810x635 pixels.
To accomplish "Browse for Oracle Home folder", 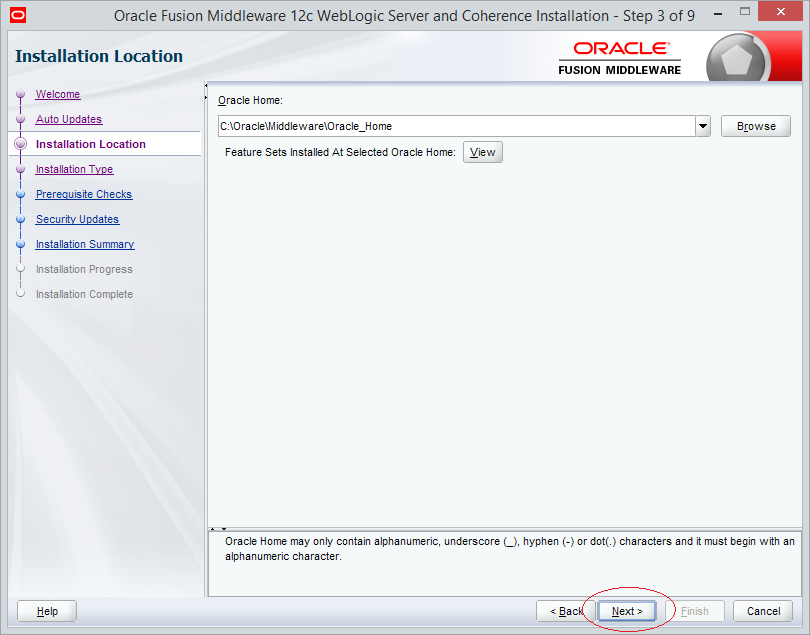I will pos(756,126).
